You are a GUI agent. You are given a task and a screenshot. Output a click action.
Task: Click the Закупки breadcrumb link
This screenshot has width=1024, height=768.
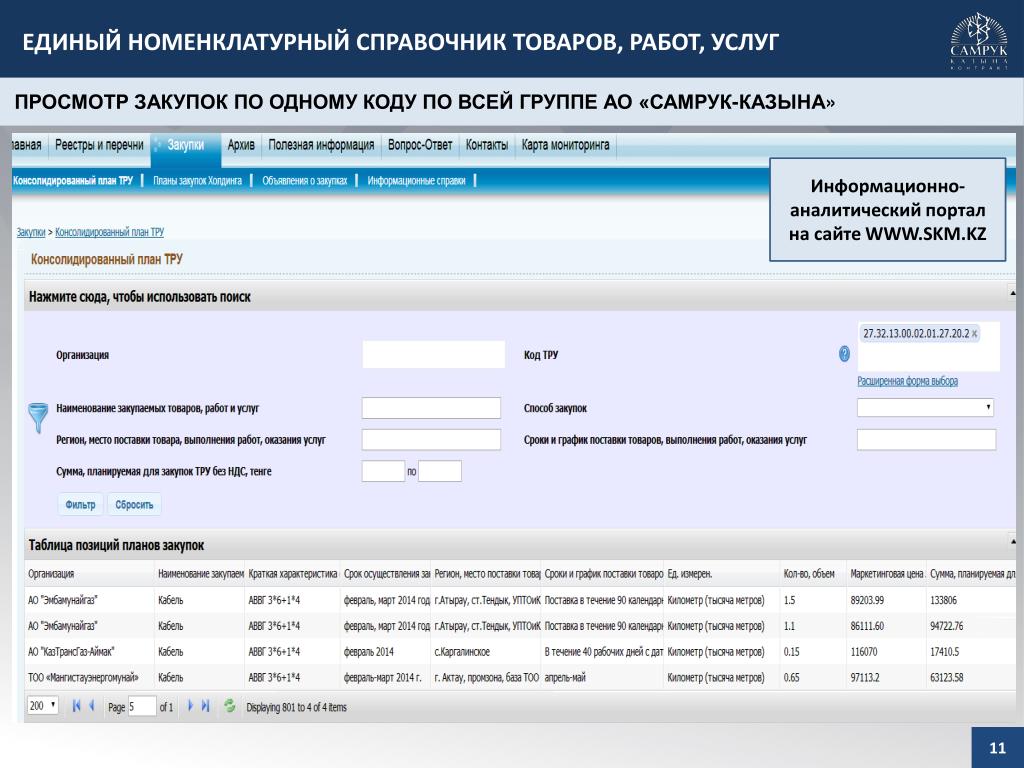[x=31, y=232]
